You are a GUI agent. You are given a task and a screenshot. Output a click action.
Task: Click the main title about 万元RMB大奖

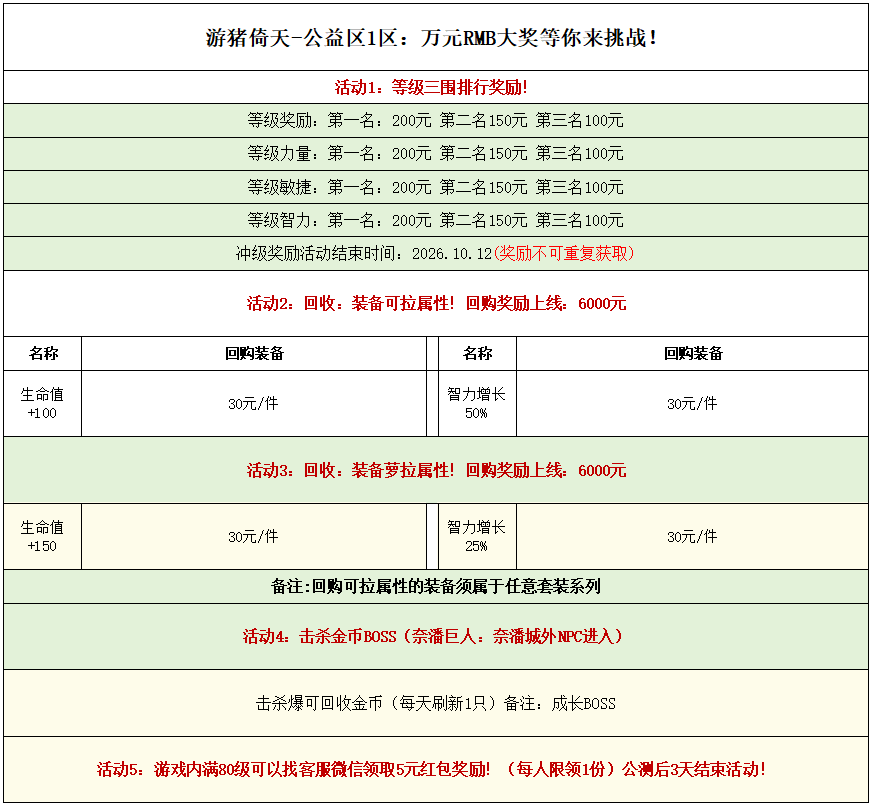(x=432, y=38)
